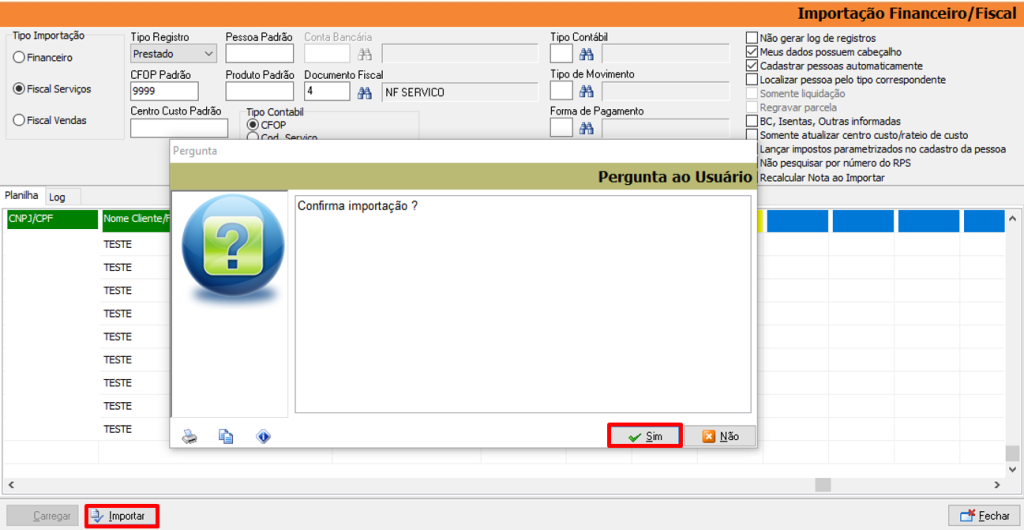Select the Fiscal Vendas import type
The width and height of the screenshot is (1024, 530).
[x=50, y=120]
